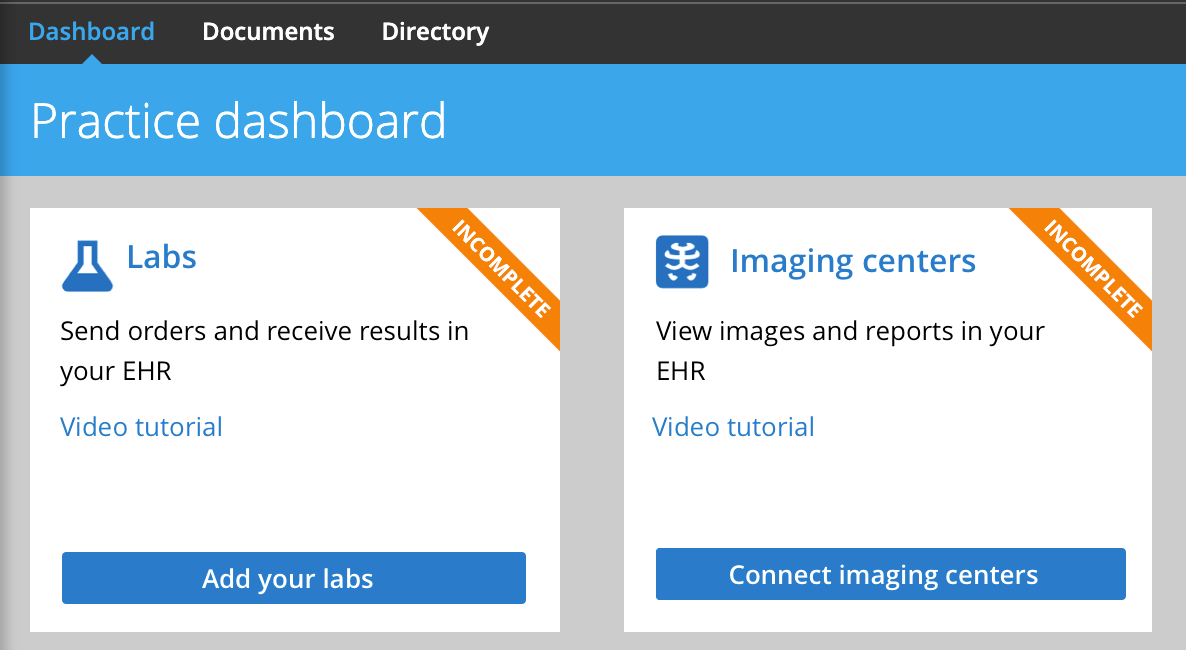Screen dimensions: 1186x650
Task: Click the active tab pointer under Dashboard
Action: (91, 59)
